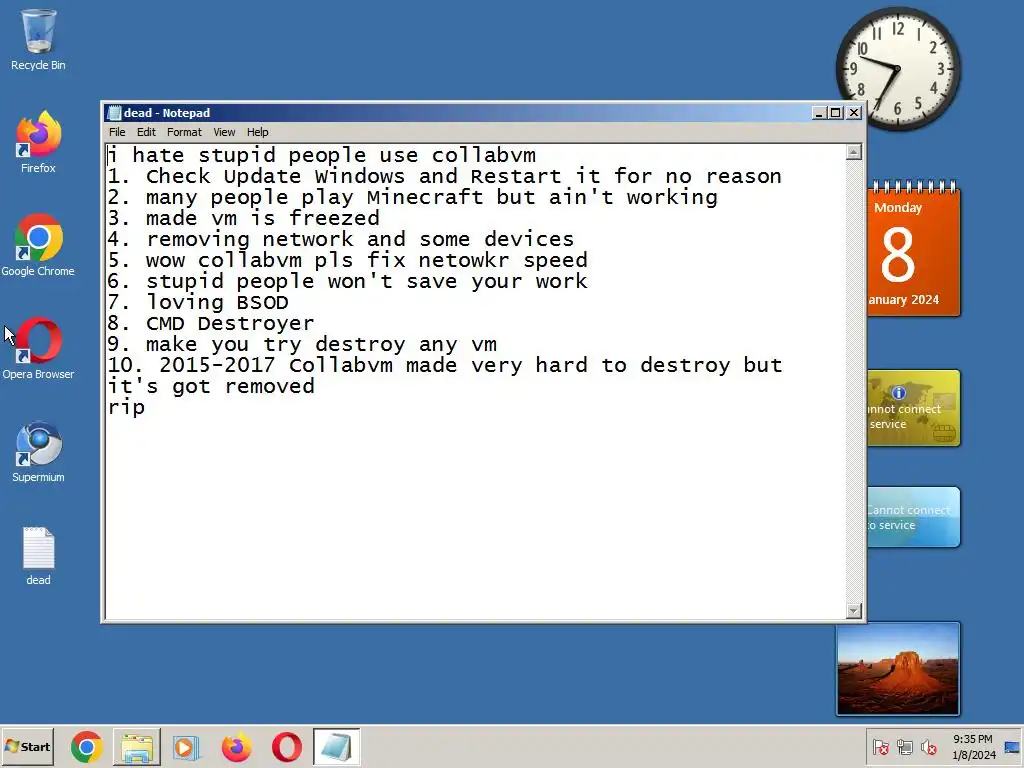Click the Show Desktop icon in the tray
This screenshot has height=768, width=1024.
(1012, 747)
